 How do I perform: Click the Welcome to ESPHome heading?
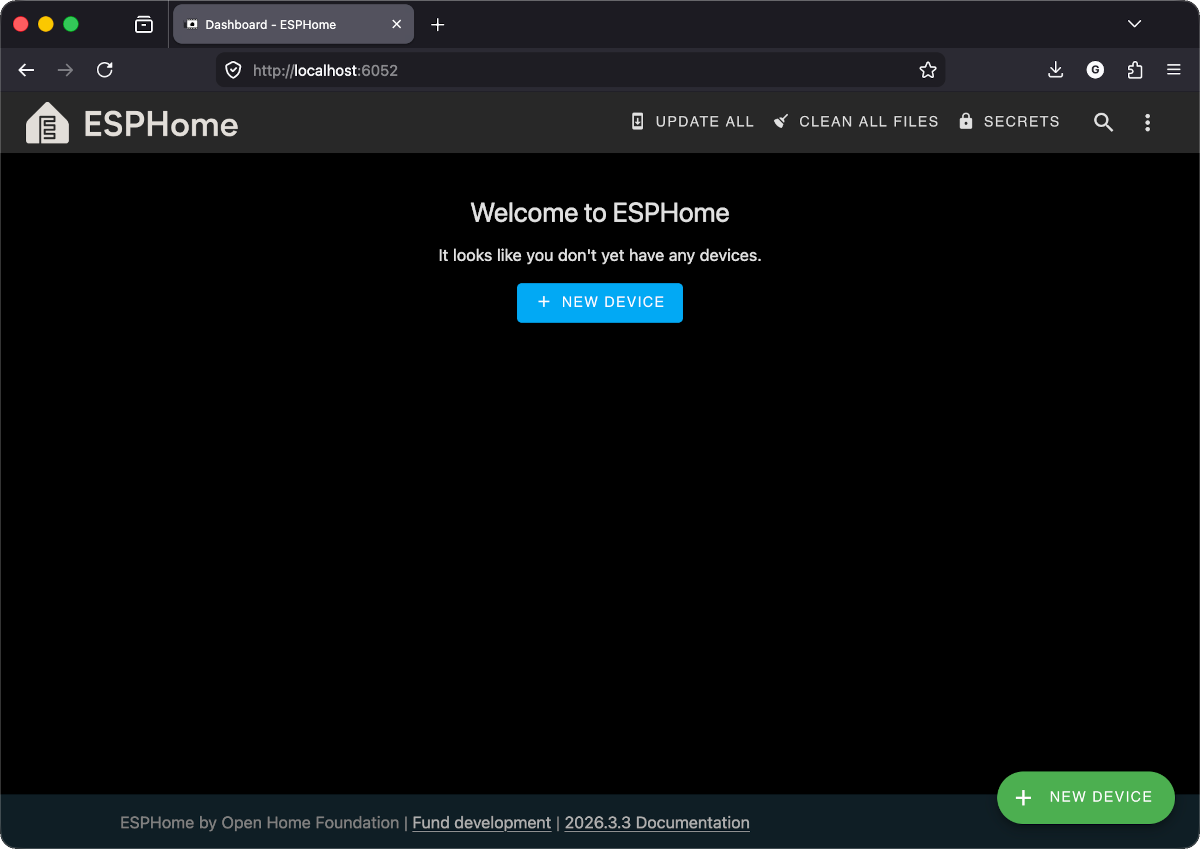[600, 213]
